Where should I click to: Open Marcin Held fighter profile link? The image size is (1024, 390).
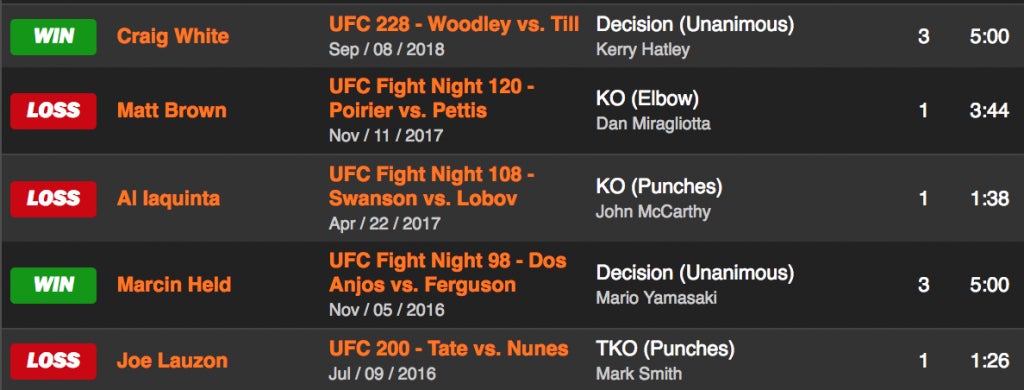pos(174,285)
